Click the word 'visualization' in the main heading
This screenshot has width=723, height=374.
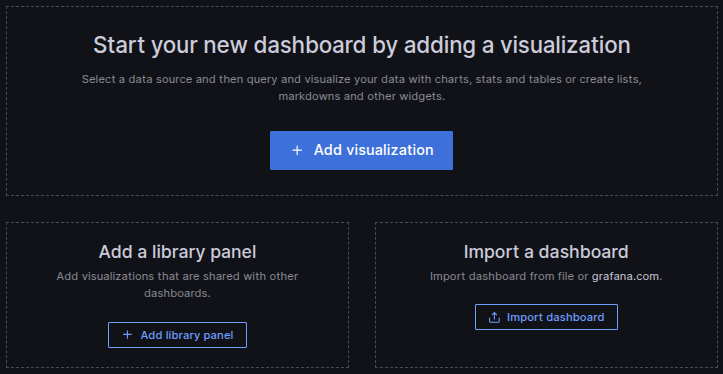[x=566, y=46]
